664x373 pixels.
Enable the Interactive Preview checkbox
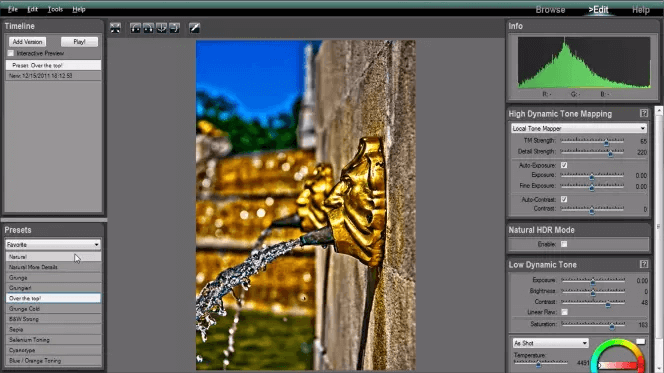click(11, 53)
